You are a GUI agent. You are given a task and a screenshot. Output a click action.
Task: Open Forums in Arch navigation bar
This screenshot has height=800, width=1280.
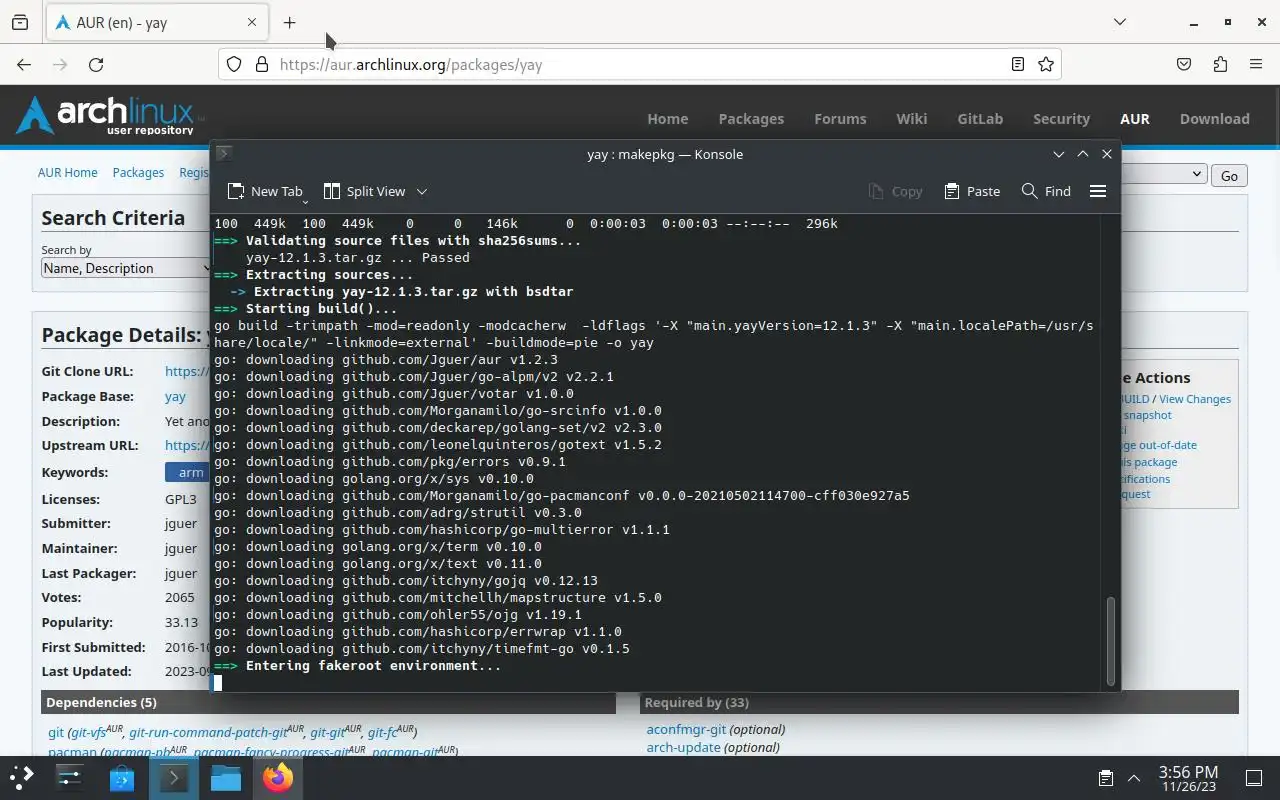click(840, 118)
